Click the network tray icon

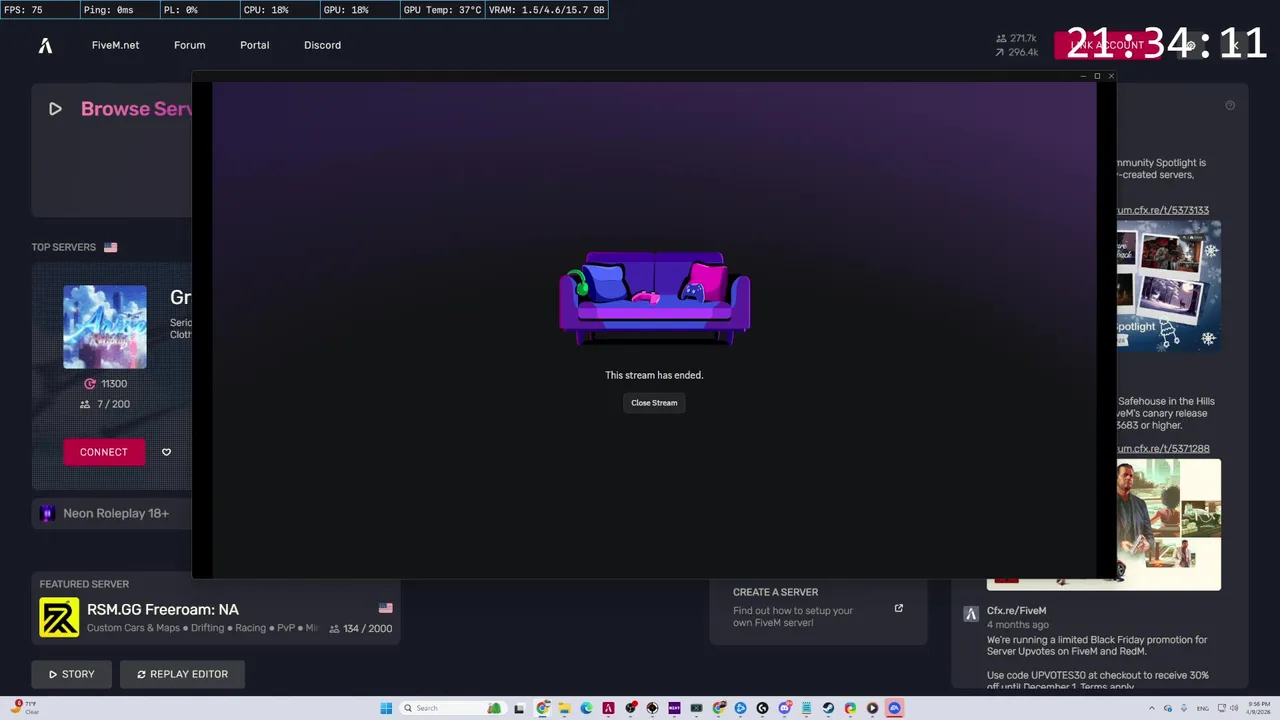[1222, 708]
